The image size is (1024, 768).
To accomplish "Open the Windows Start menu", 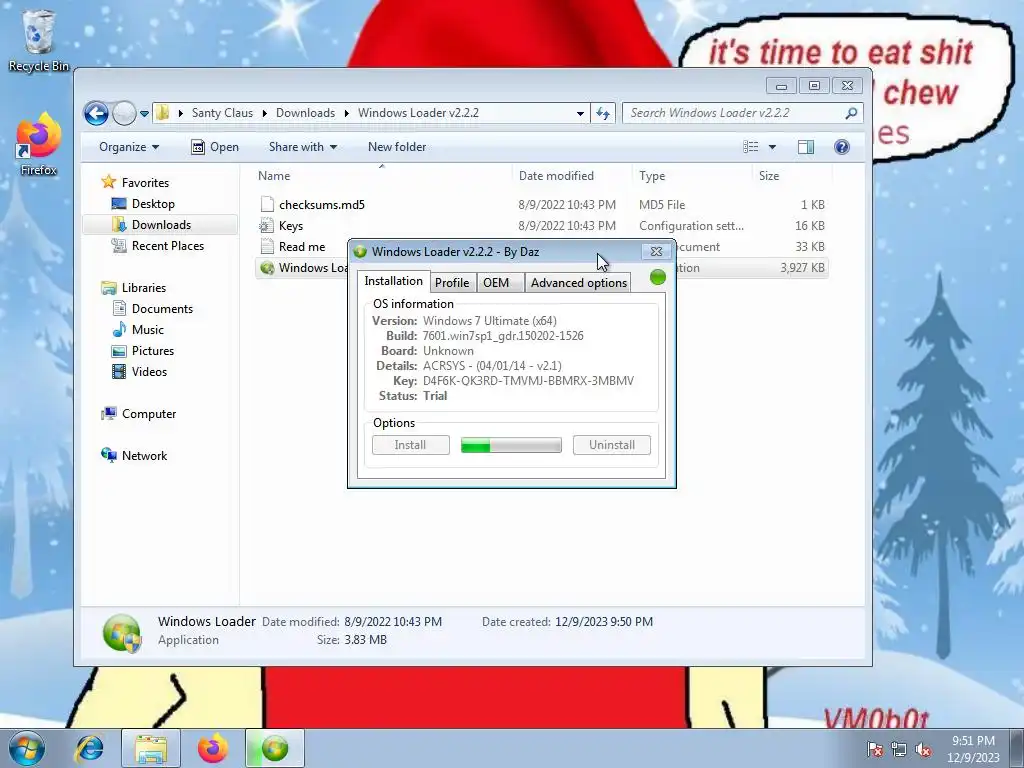I will 26,748.
